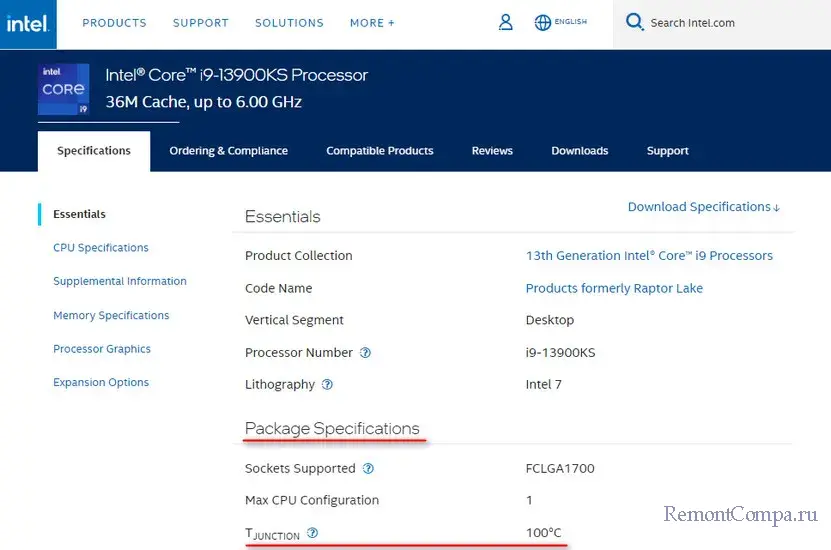Click the search magnifier icon
This screenshot has height=550, width=831.
pyautogui.click(x=634, y=22)
